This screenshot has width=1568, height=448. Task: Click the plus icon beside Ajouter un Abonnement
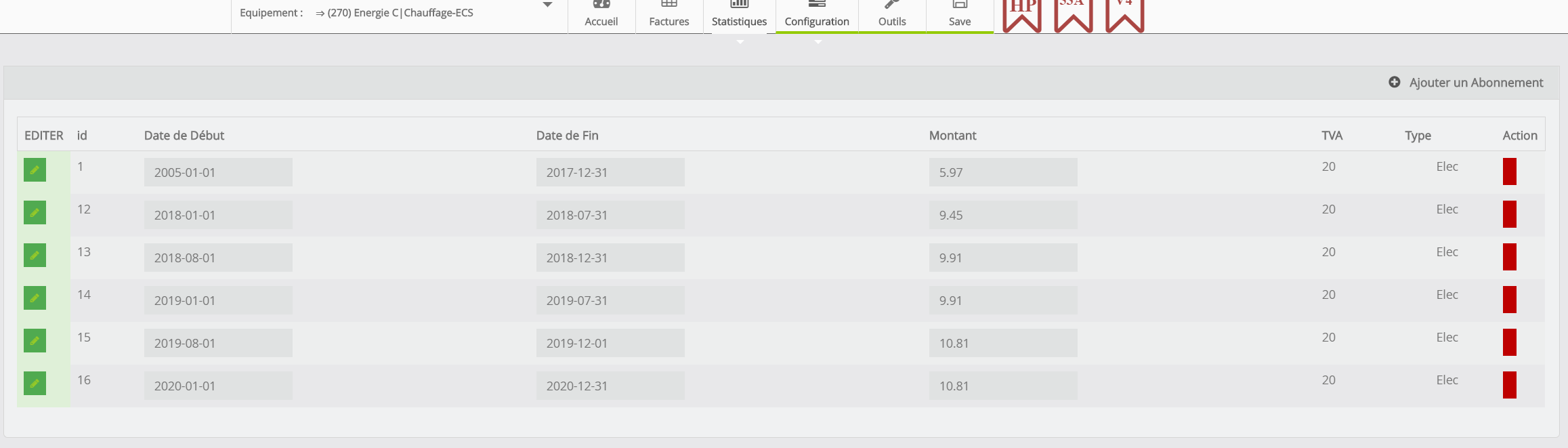pos(1394,82)
